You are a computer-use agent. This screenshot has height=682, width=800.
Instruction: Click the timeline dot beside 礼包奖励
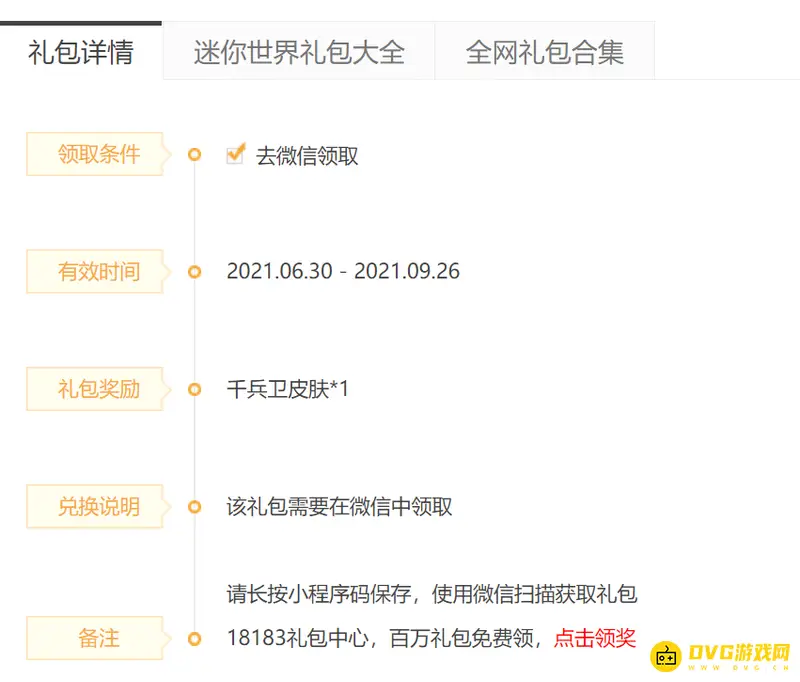[194, 390]
